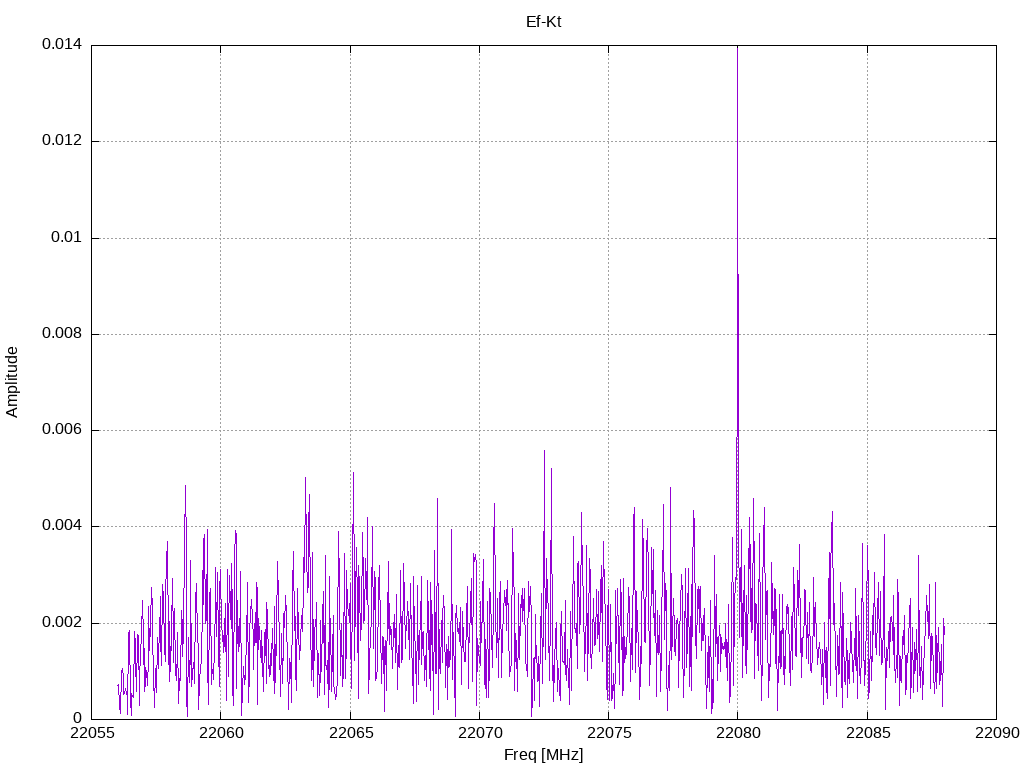Screen dimensions: 1024x768
Task: Click the plot title Ef-Kt
Action: pyautogui.click(x=543, y=21)
